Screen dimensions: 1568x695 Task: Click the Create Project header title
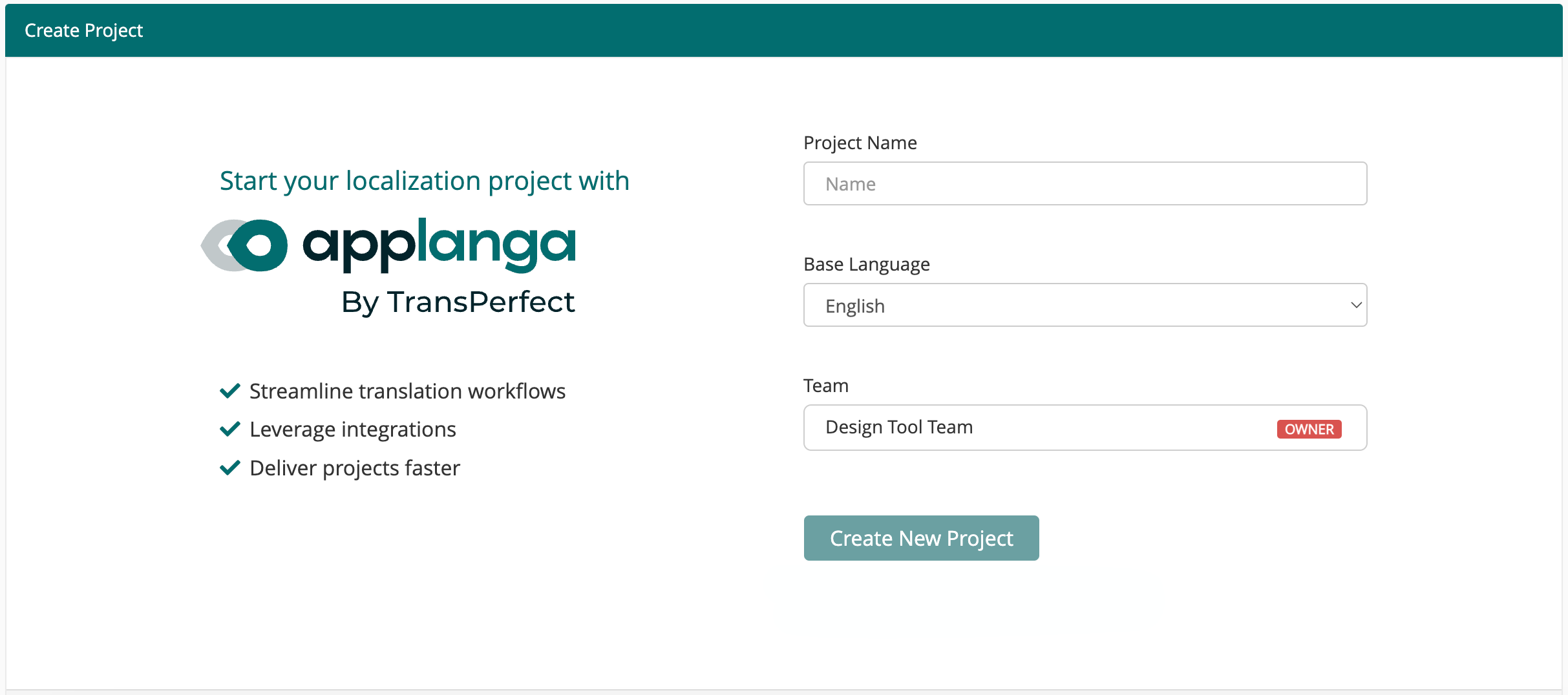(83, 30)
